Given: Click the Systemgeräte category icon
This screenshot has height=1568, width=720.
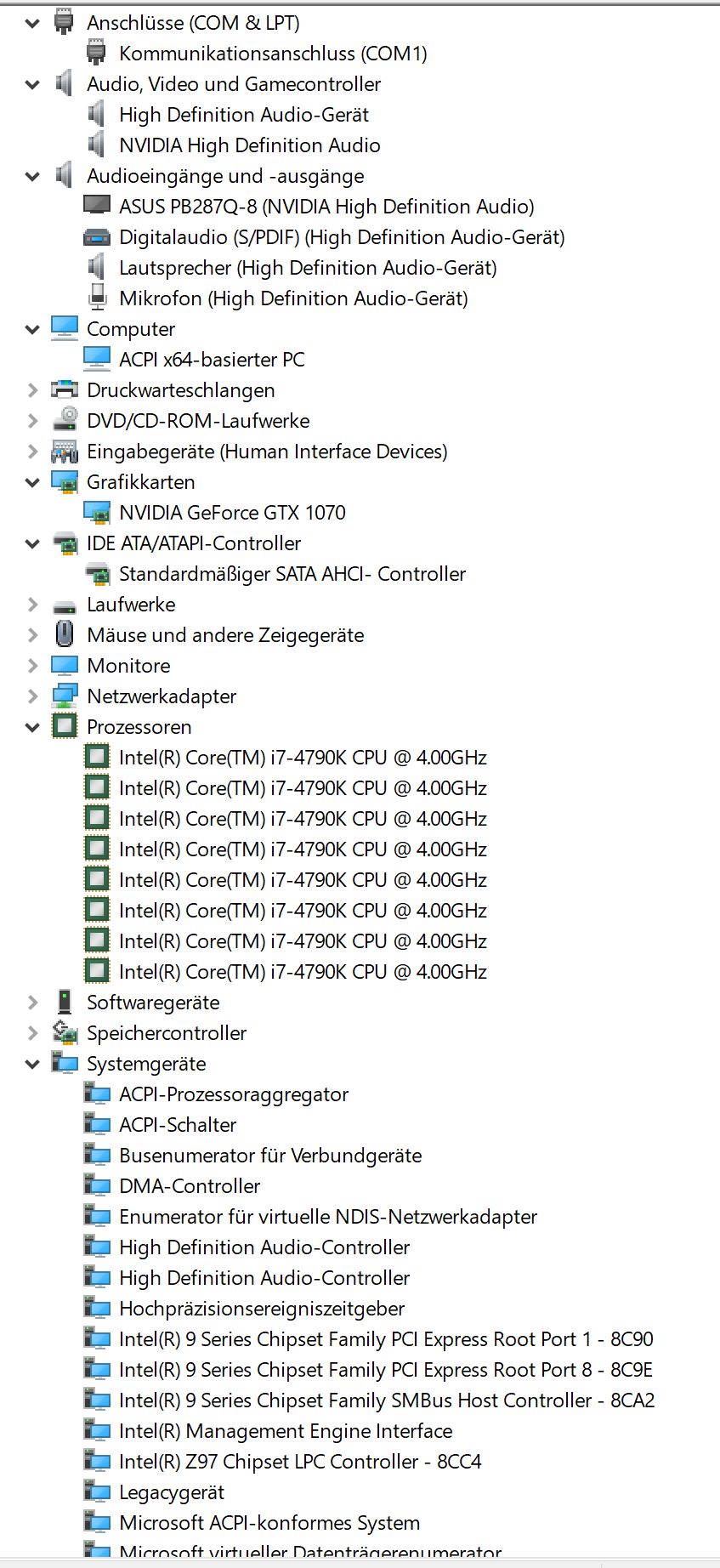Looking at the screenshot, I should [x=65, y=1063].
